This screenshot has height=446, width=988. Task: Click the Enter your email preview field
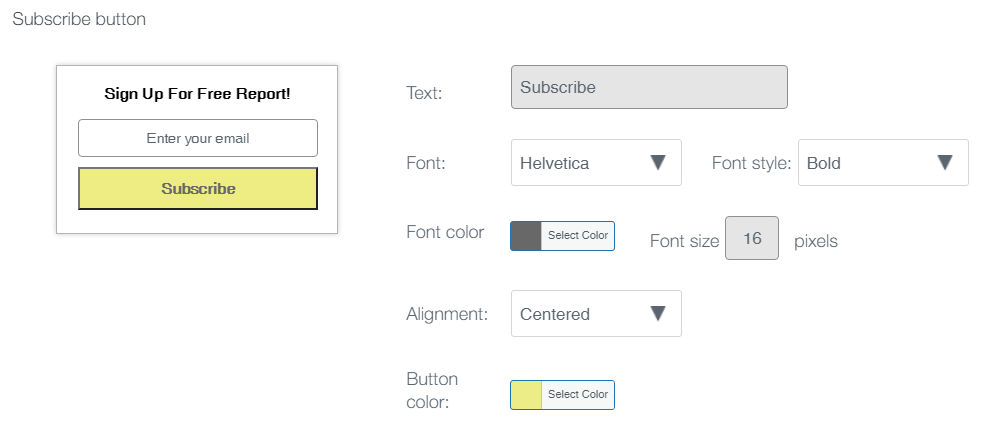(198, 138)
